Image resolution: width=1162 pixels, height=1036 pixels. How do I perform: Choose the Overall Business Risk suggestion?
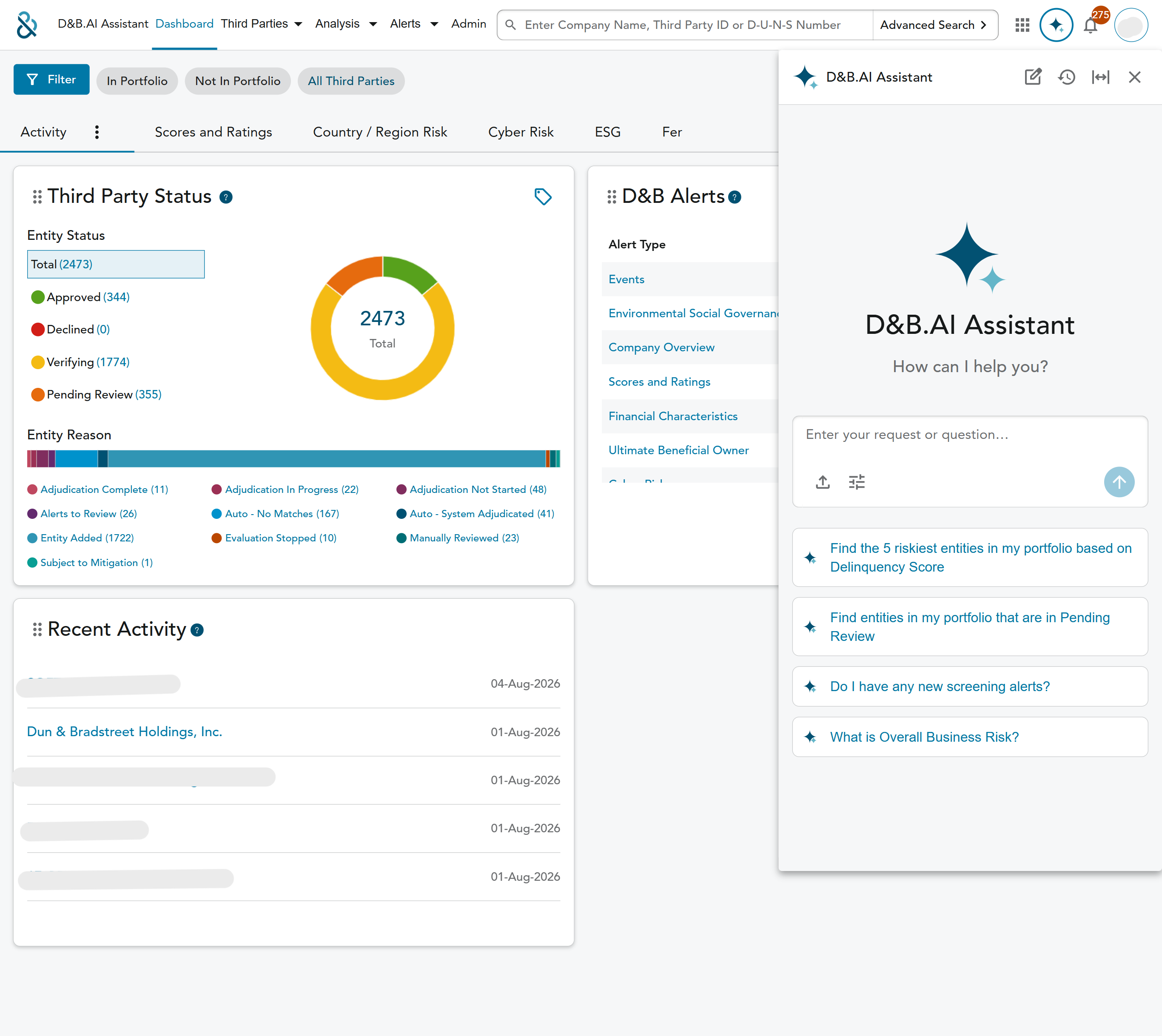pos(970,737)
